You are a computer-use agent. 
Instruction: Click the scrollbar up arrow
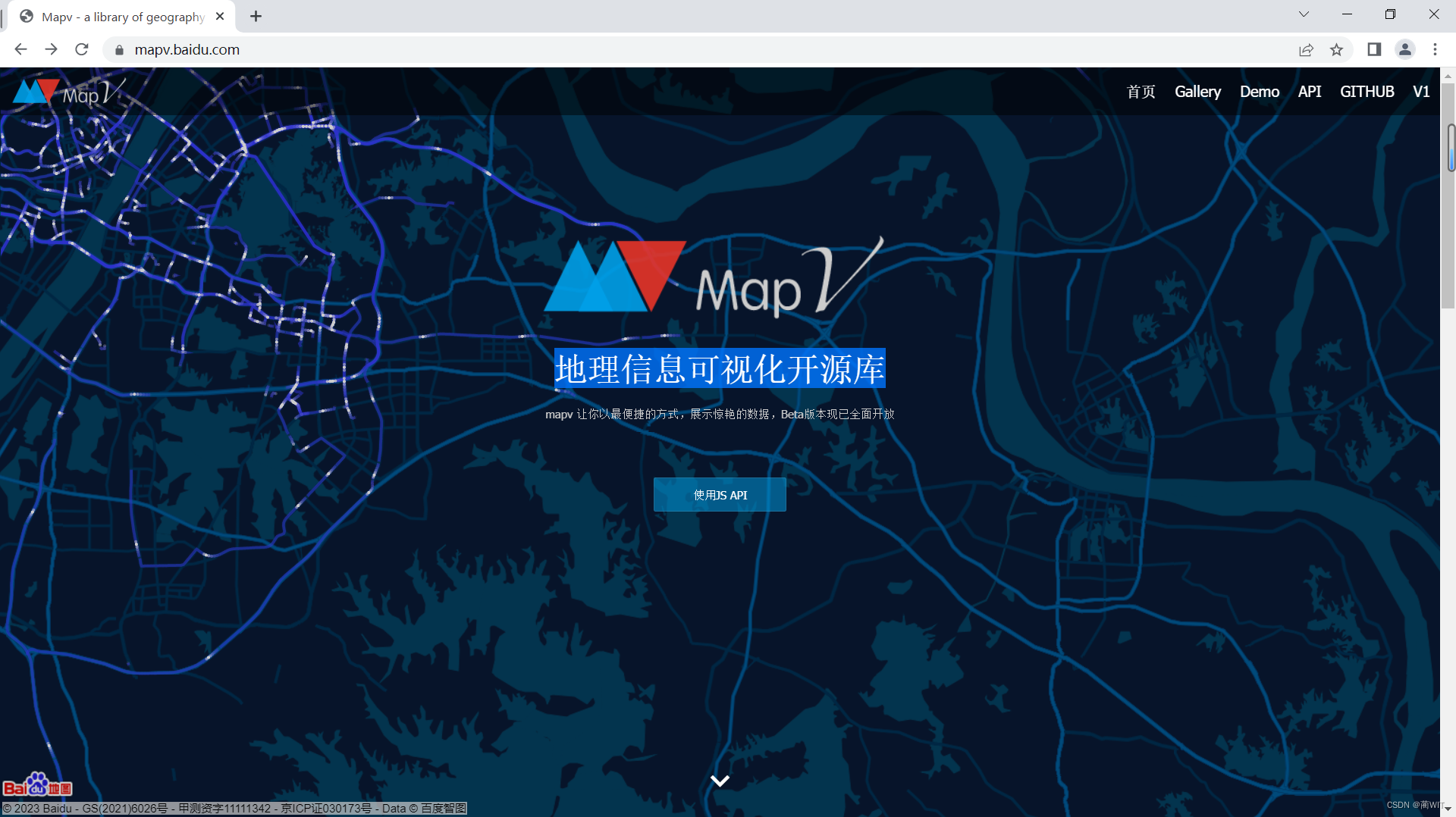(1448, 76)
